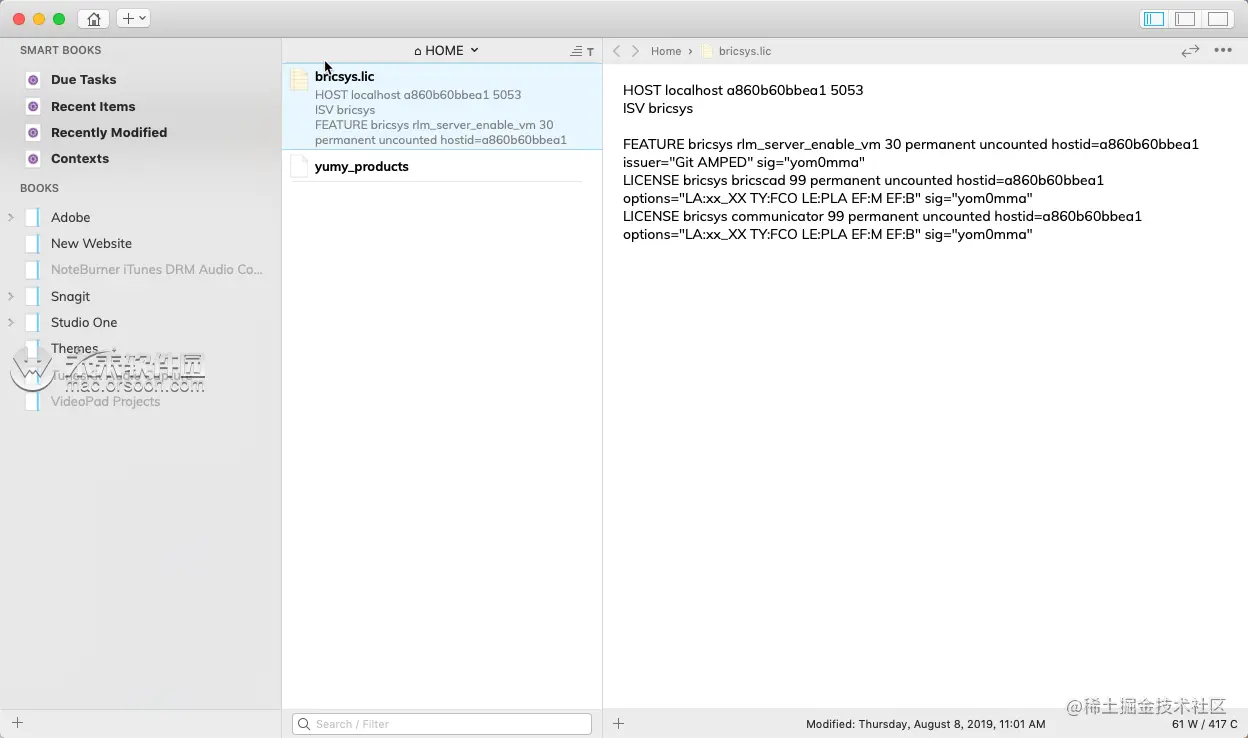
Task: Click the LICENSE bricsys bricscad line
Action: [x=863, y=180]
